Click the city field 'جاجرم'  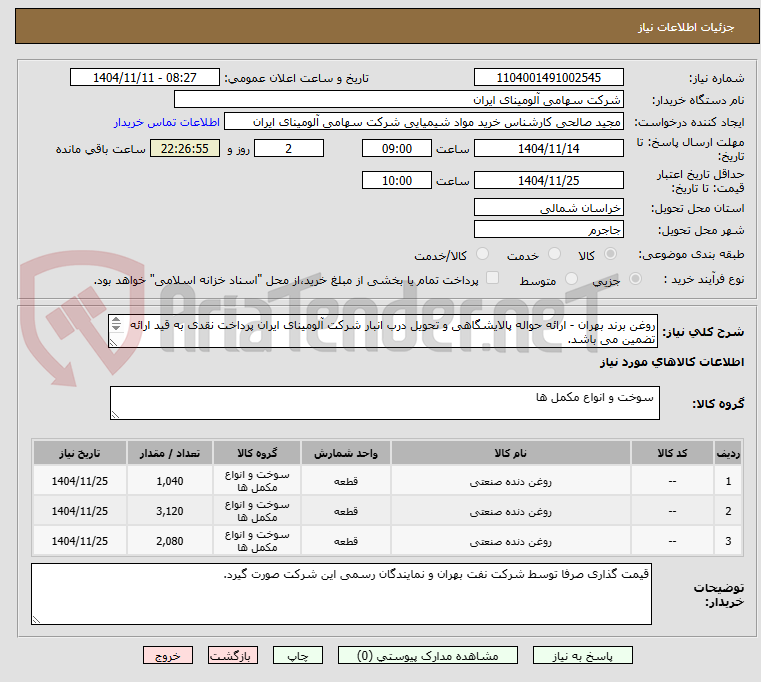(548, 230)
